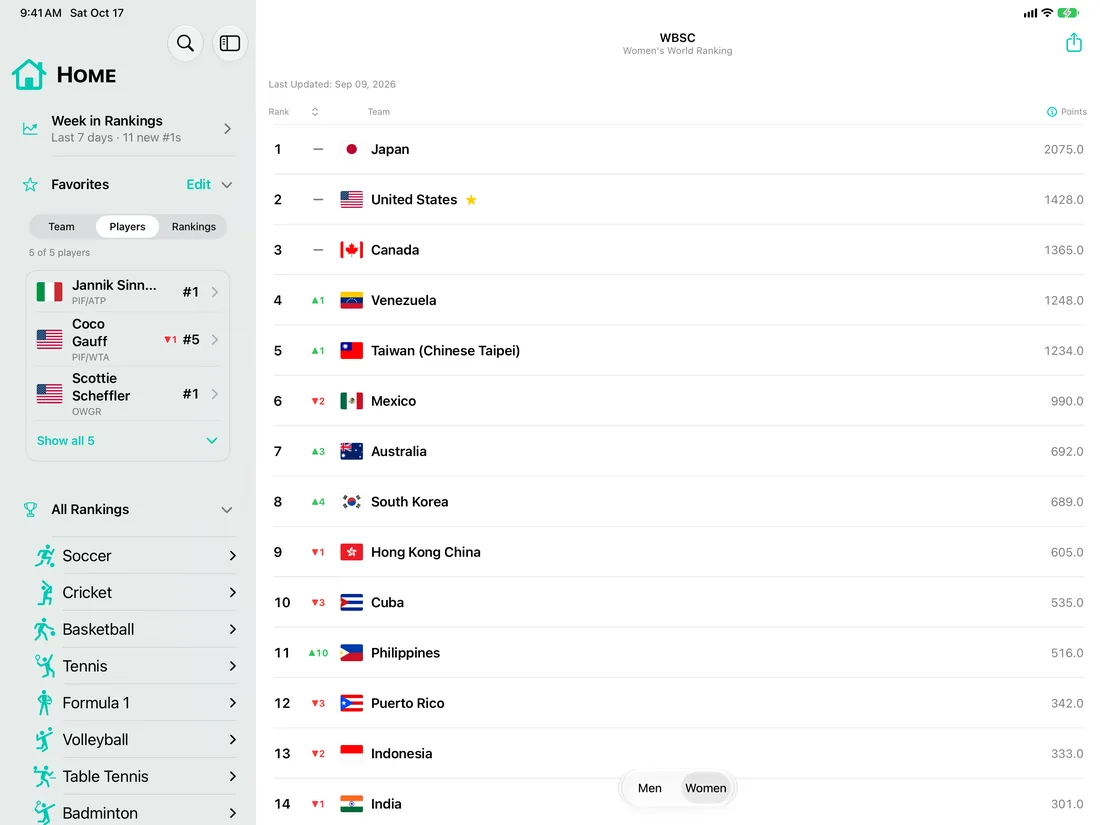This screenshot has width=1100, height=825.
Task: Expand the Soccer rankings chevron
Action: coord(233,556)
